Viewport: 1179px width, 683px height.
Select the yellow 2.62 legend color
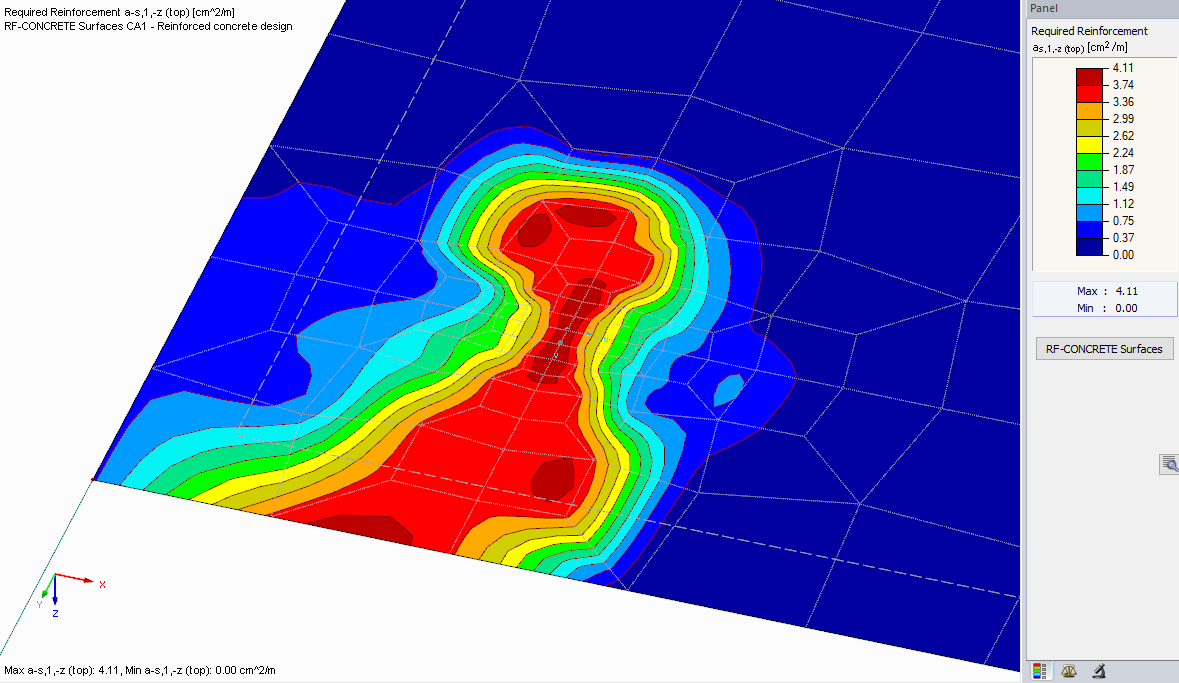1090,144
